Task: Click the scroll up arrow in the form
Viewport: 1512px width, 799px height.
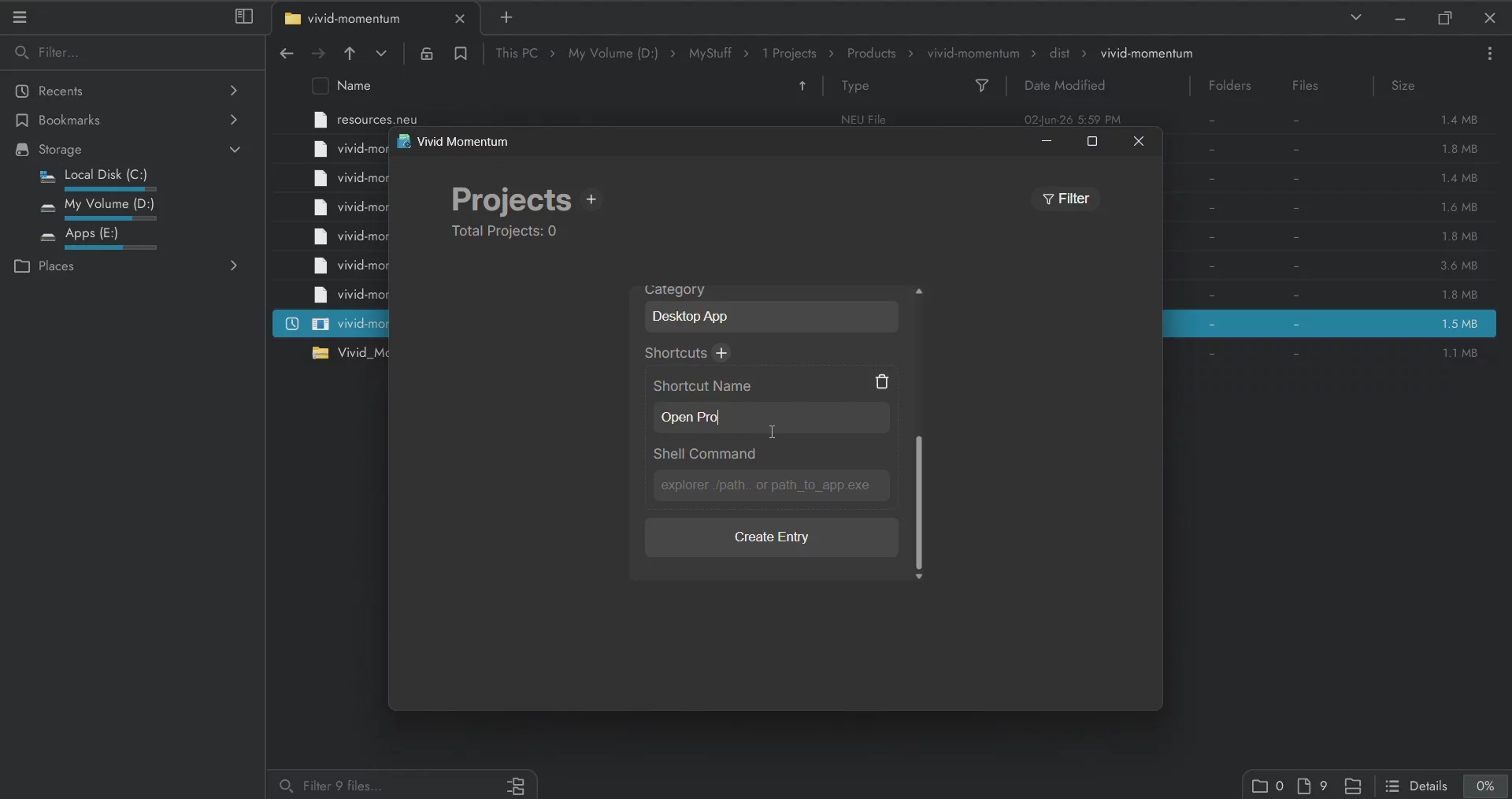Action: click(x=919, y=292)
